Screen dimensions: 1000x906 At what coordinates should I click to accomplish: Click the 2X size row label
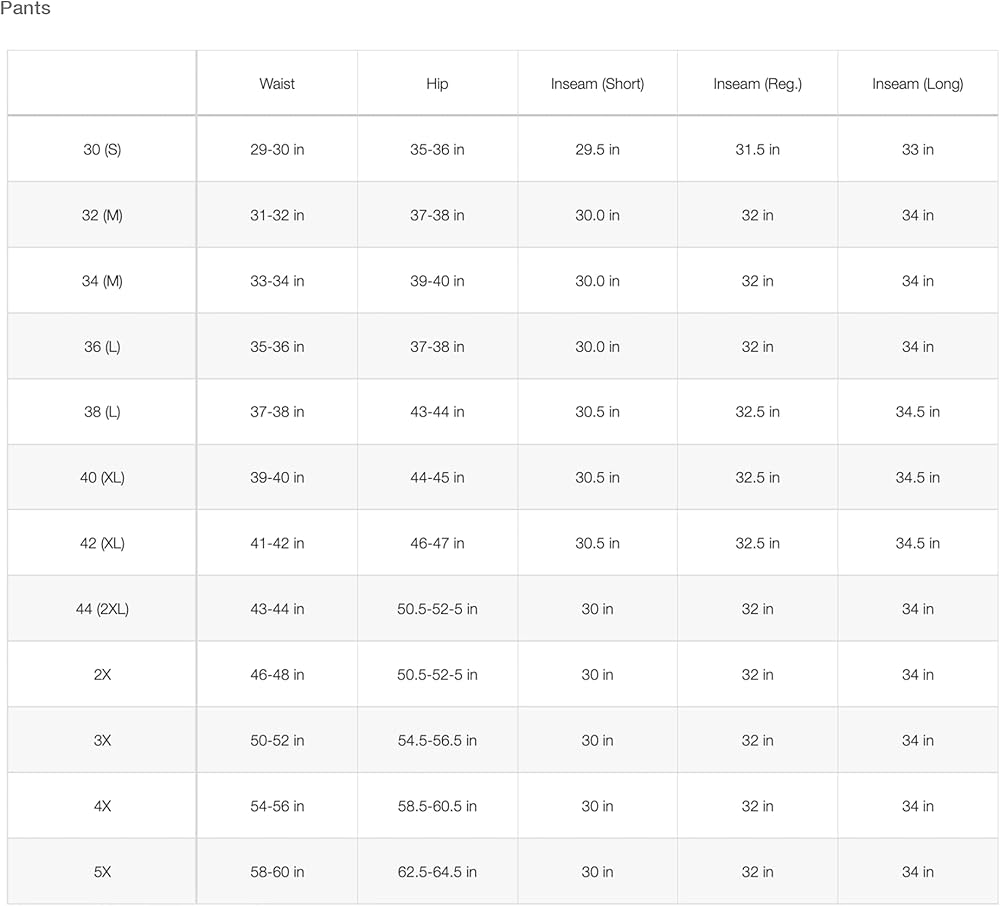[102, 675]
